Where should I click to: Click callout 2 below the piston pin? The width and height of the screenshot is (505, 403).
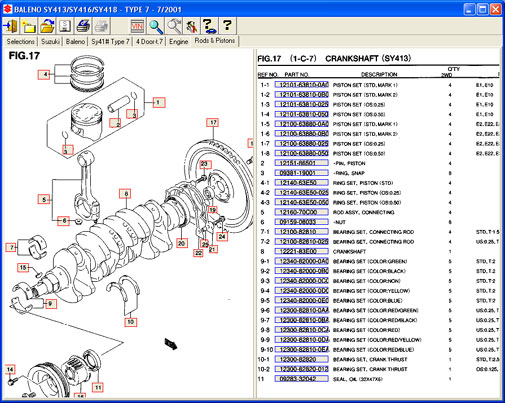[x=116, y=123]
